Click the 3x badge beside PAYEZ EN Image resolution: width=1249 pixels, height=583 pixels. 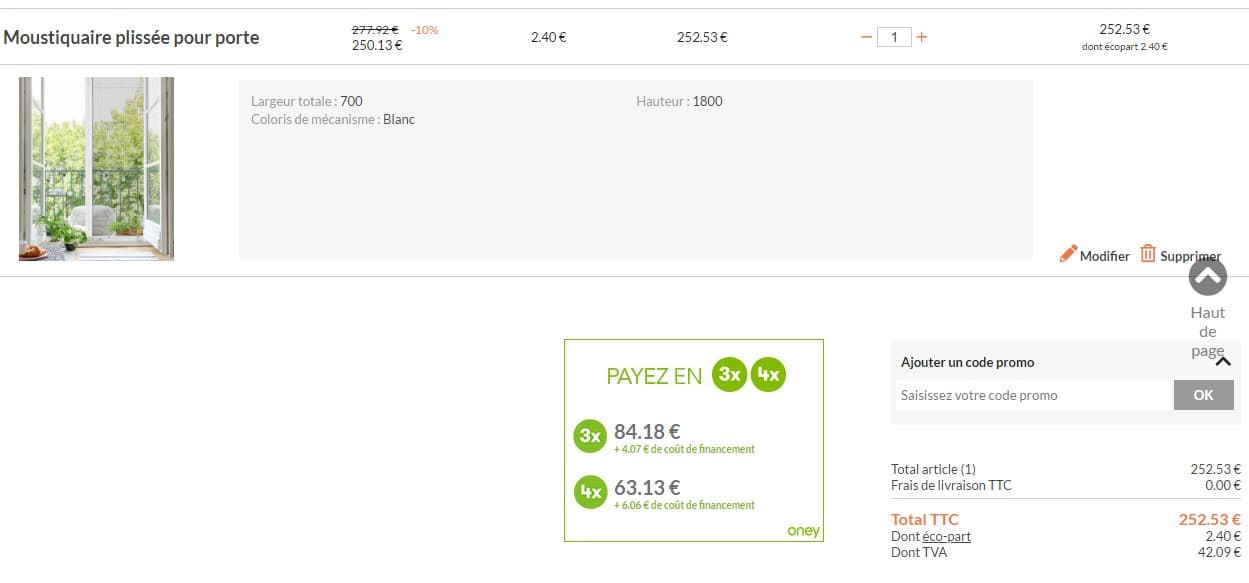click(x=729, y=375)
